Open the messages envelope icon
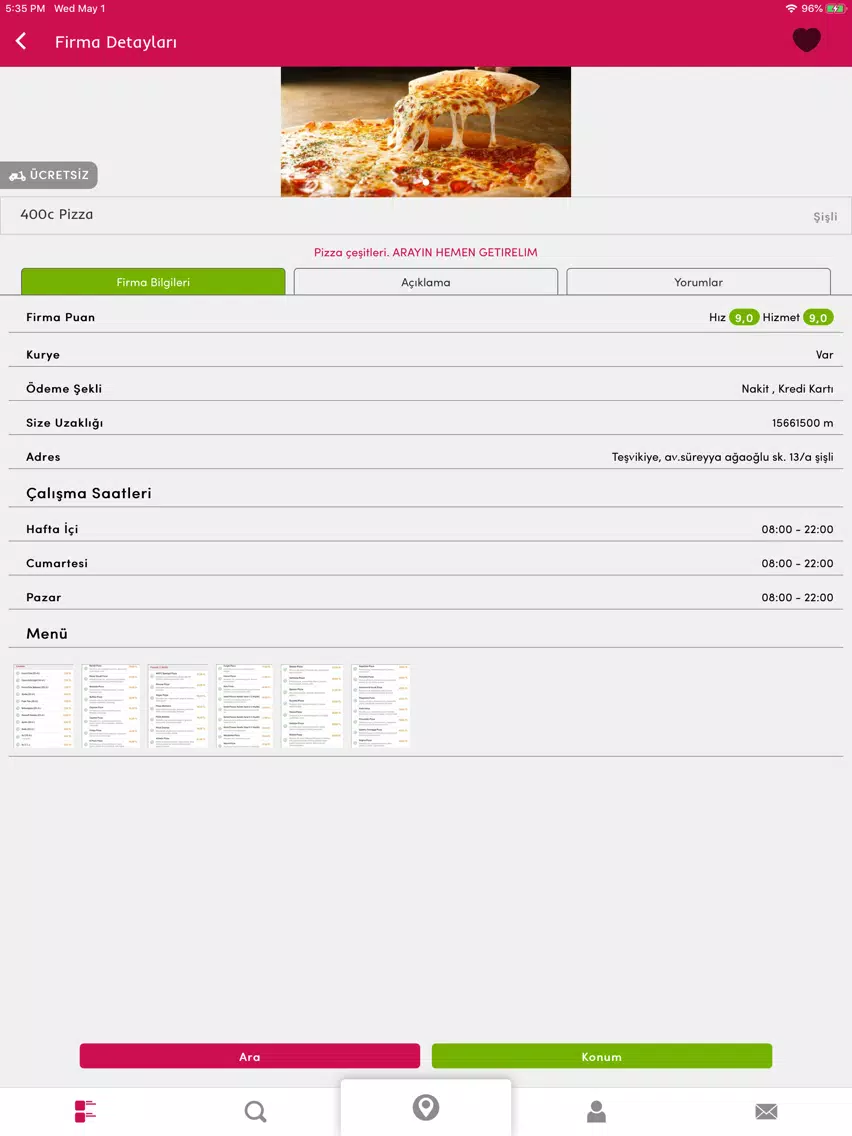 click(x=766, y=1111)
